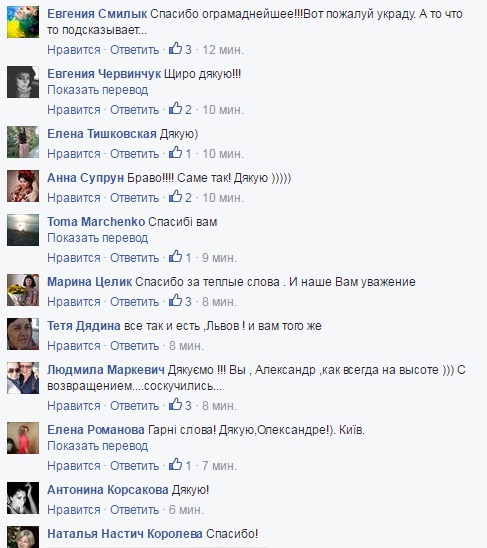Expand translation for Toma Marchenko's comment
Viewport: 487px width, 548px height.
click(98, 238)
